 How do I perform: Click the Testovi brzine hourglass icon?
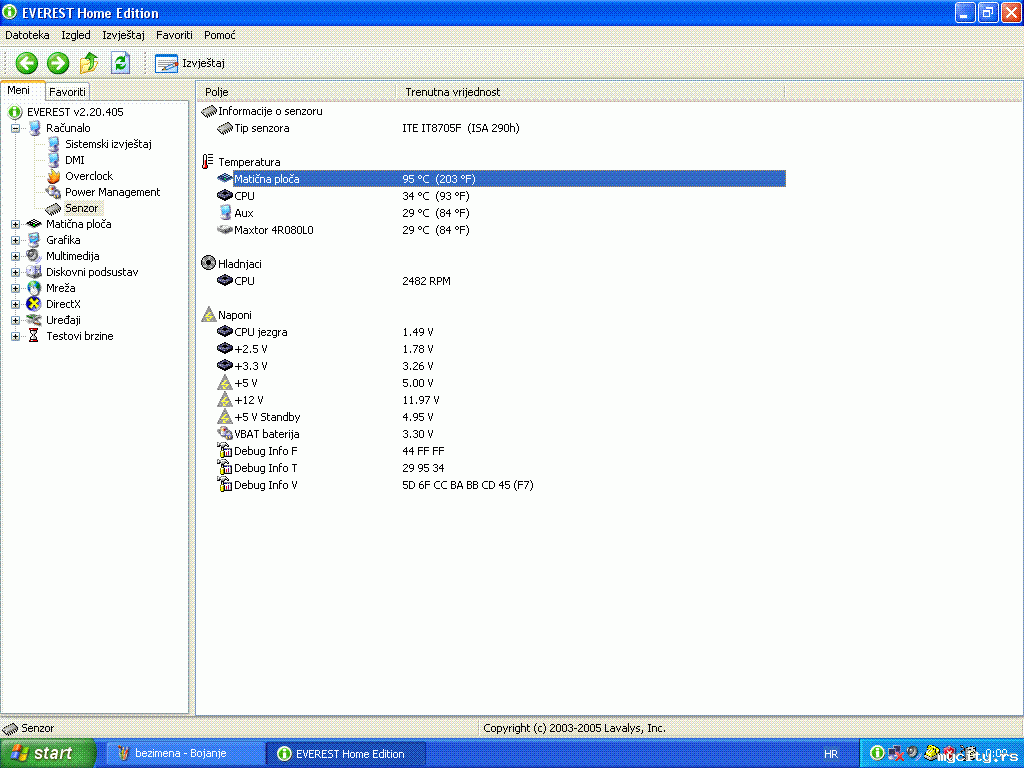[x=34, y=336]
